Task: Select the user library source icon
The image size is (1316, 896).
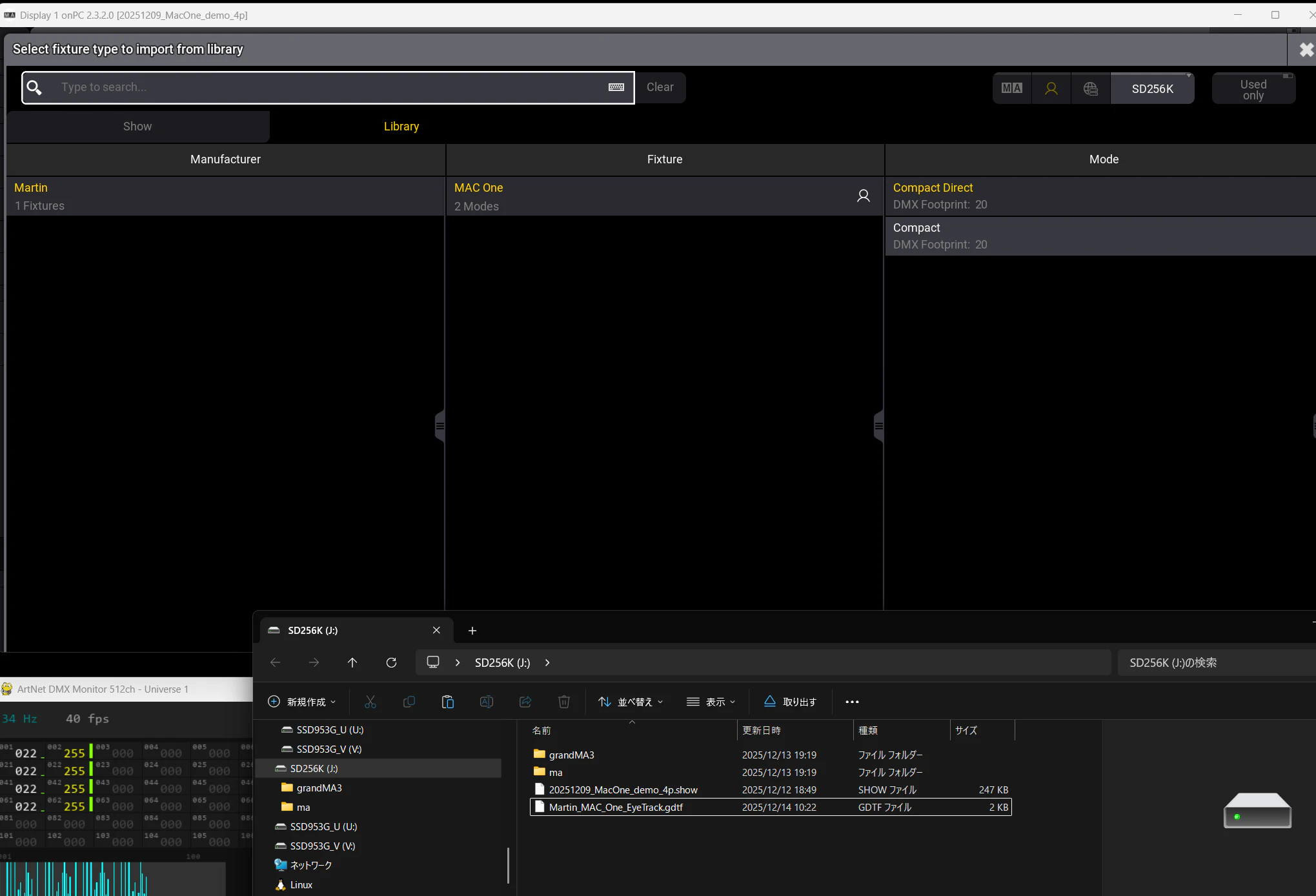Action: (1051, 88)
